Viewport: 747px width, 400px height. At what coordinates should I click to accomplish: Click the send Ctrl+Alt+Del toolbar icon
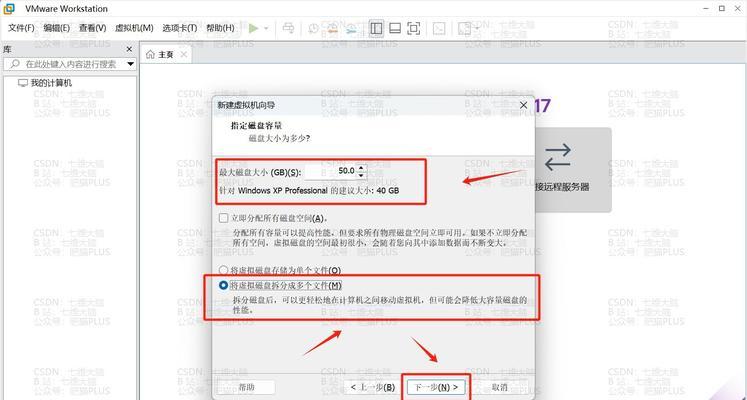pyautogui.click(x=288, y=29)
